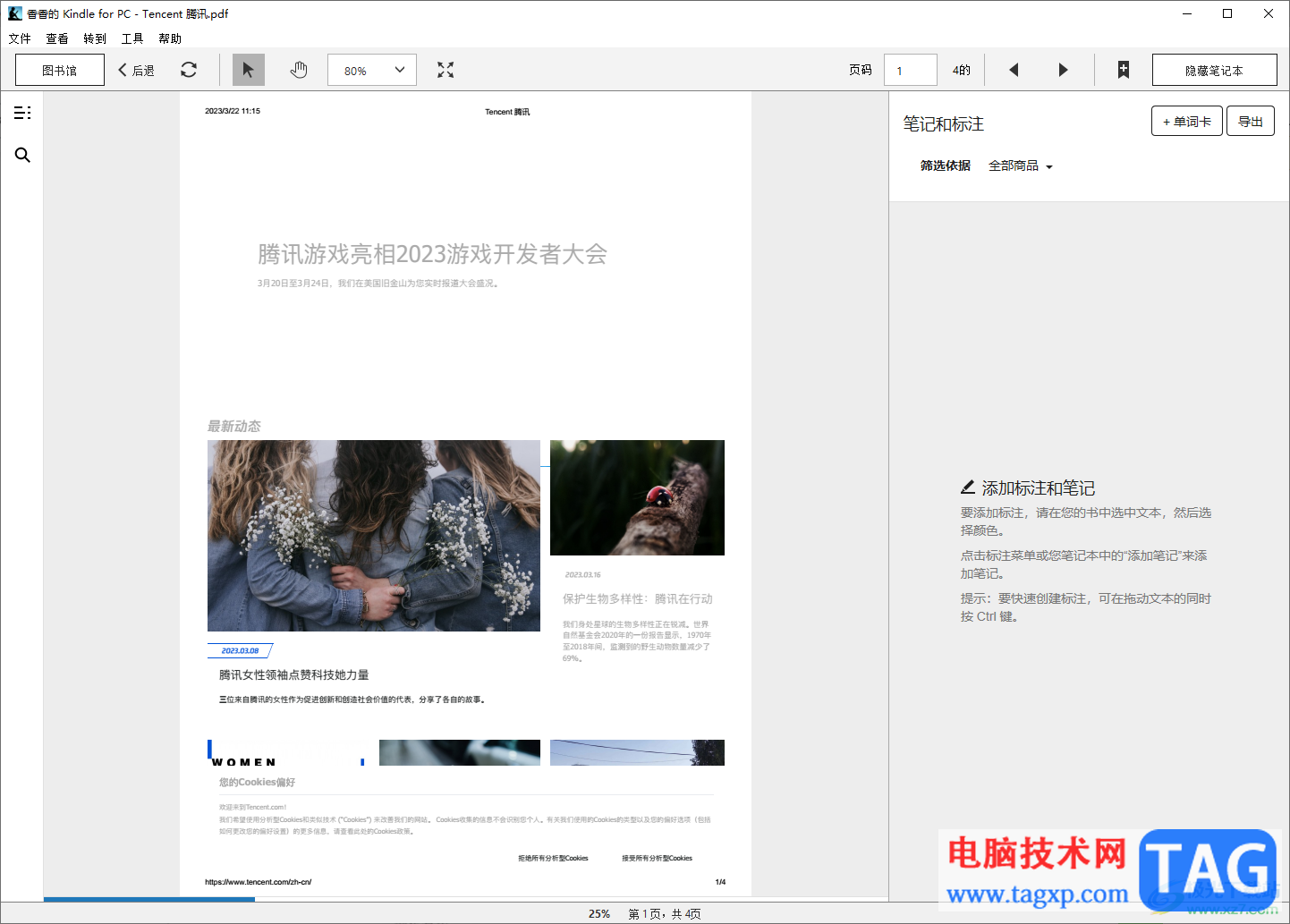This screenshot has width=1290, height=924.
Task: Click 接受所有分析型Cookies in the document
Action: (x=658, y=858)
